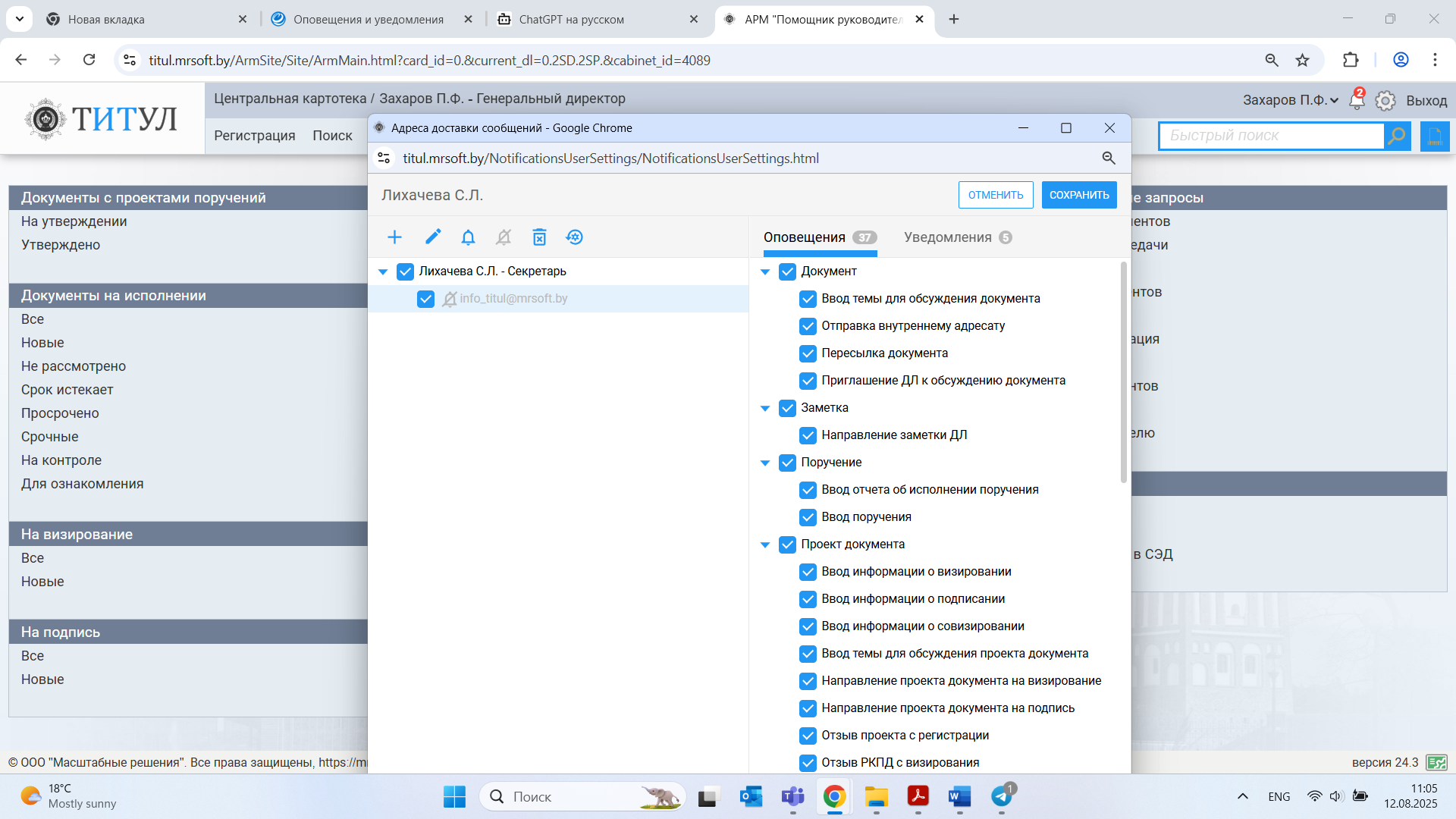Image resolution: width=1456 pixels, height=819 pixels.
Task: Click the restore default settings icon
Action: tap(575, 237)
